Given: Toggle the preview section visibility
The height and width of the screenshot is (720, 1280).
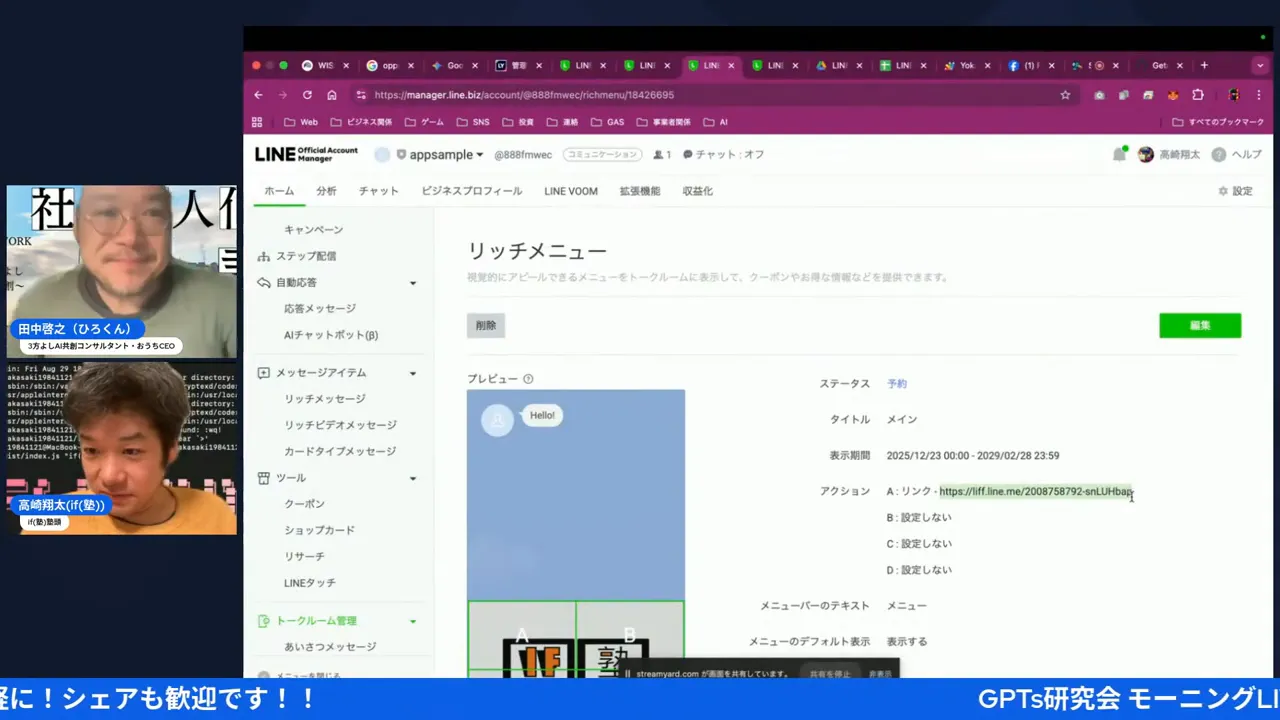Looking at the screenshot, I should pos(492,379).
